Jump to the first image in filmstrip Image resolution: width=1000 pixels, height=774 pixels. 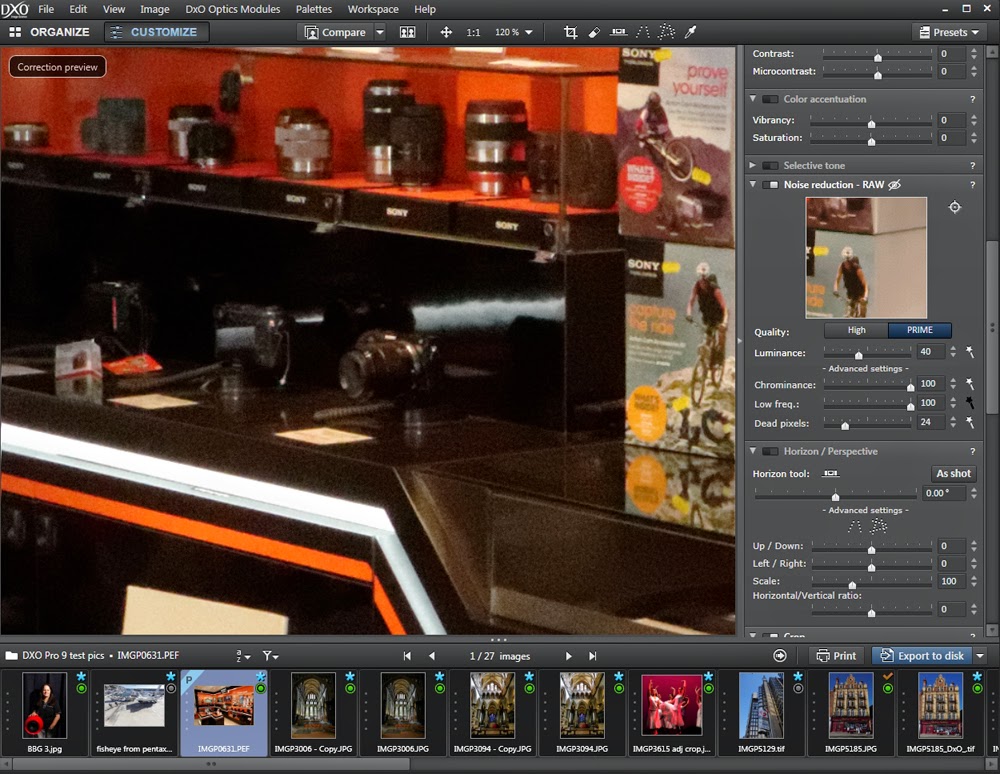pos(407,655)
